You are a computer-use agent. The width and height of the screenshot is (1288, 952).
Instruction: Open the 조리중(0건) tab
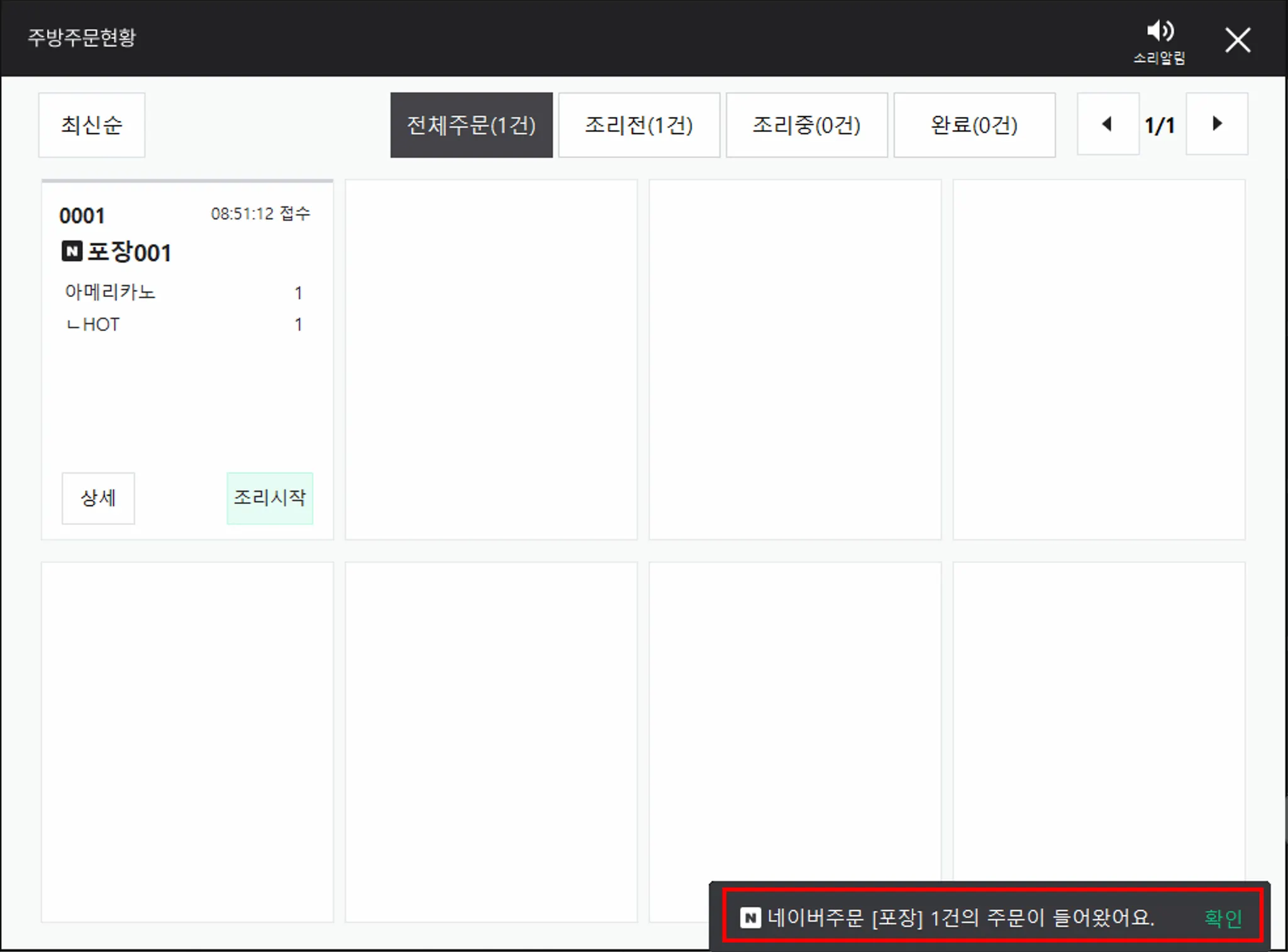tap(806, 125)
